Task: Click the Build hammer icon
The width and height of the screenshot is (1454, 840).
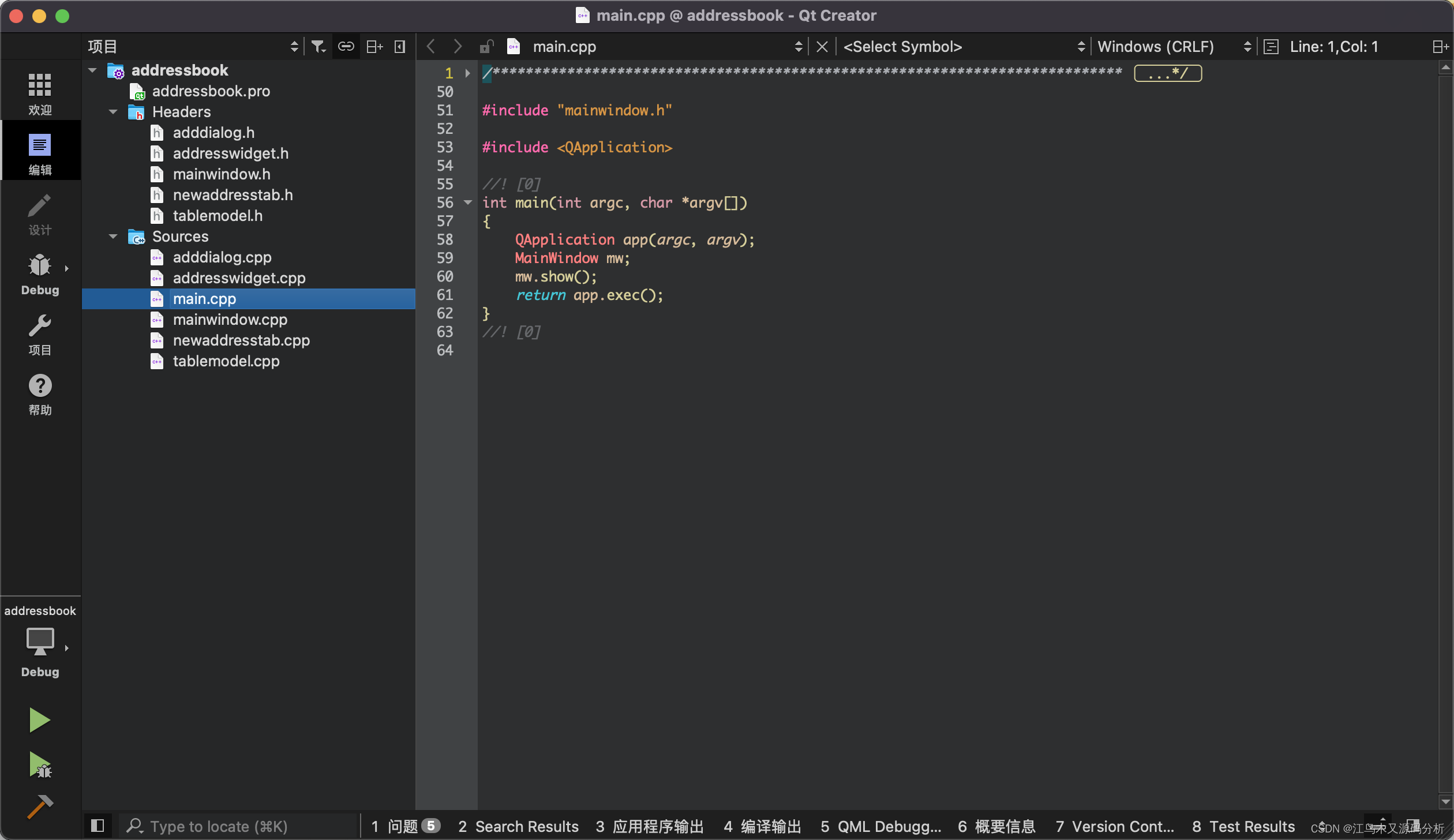Action: (39, 807)
